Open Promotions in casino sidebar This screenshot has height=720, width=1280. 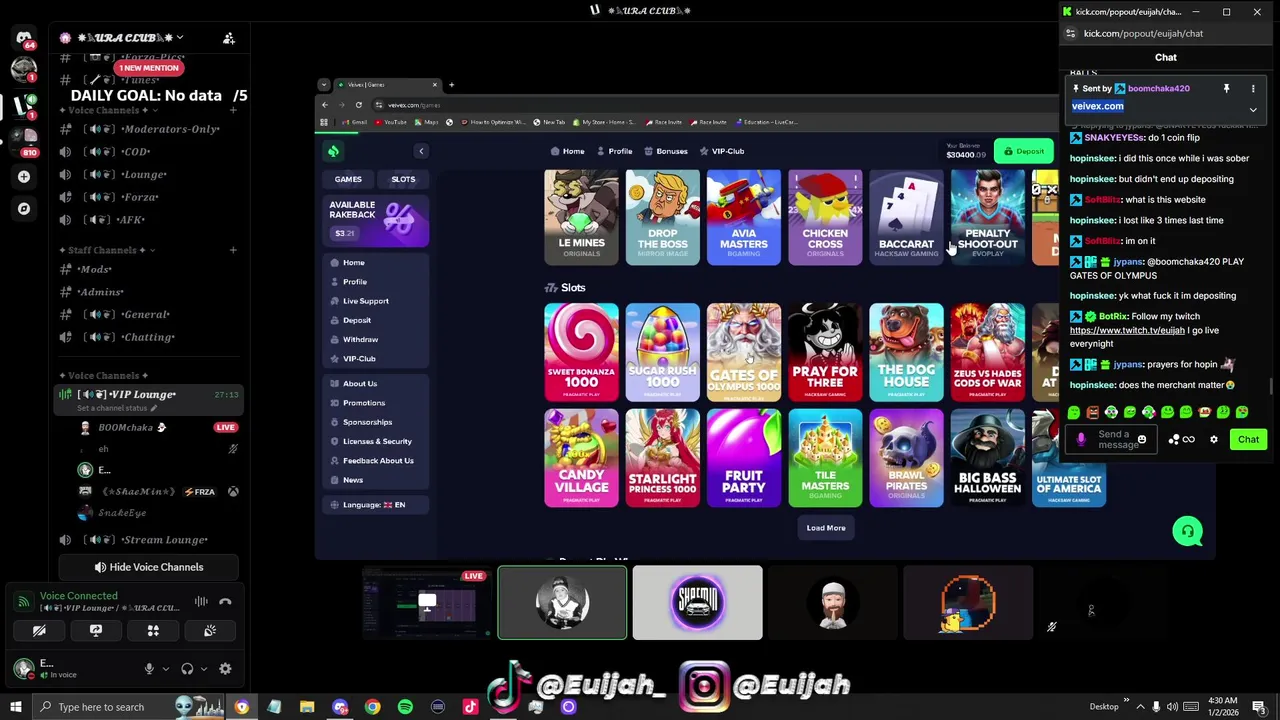(363, 403)
